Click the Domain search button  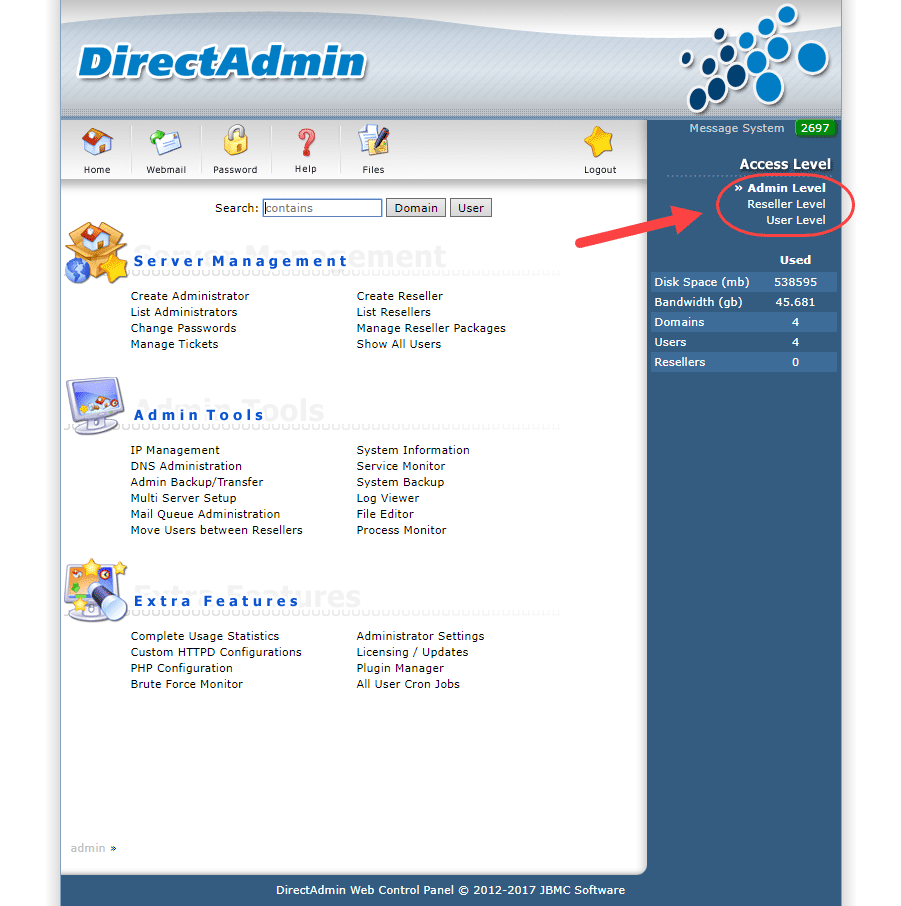416,208
